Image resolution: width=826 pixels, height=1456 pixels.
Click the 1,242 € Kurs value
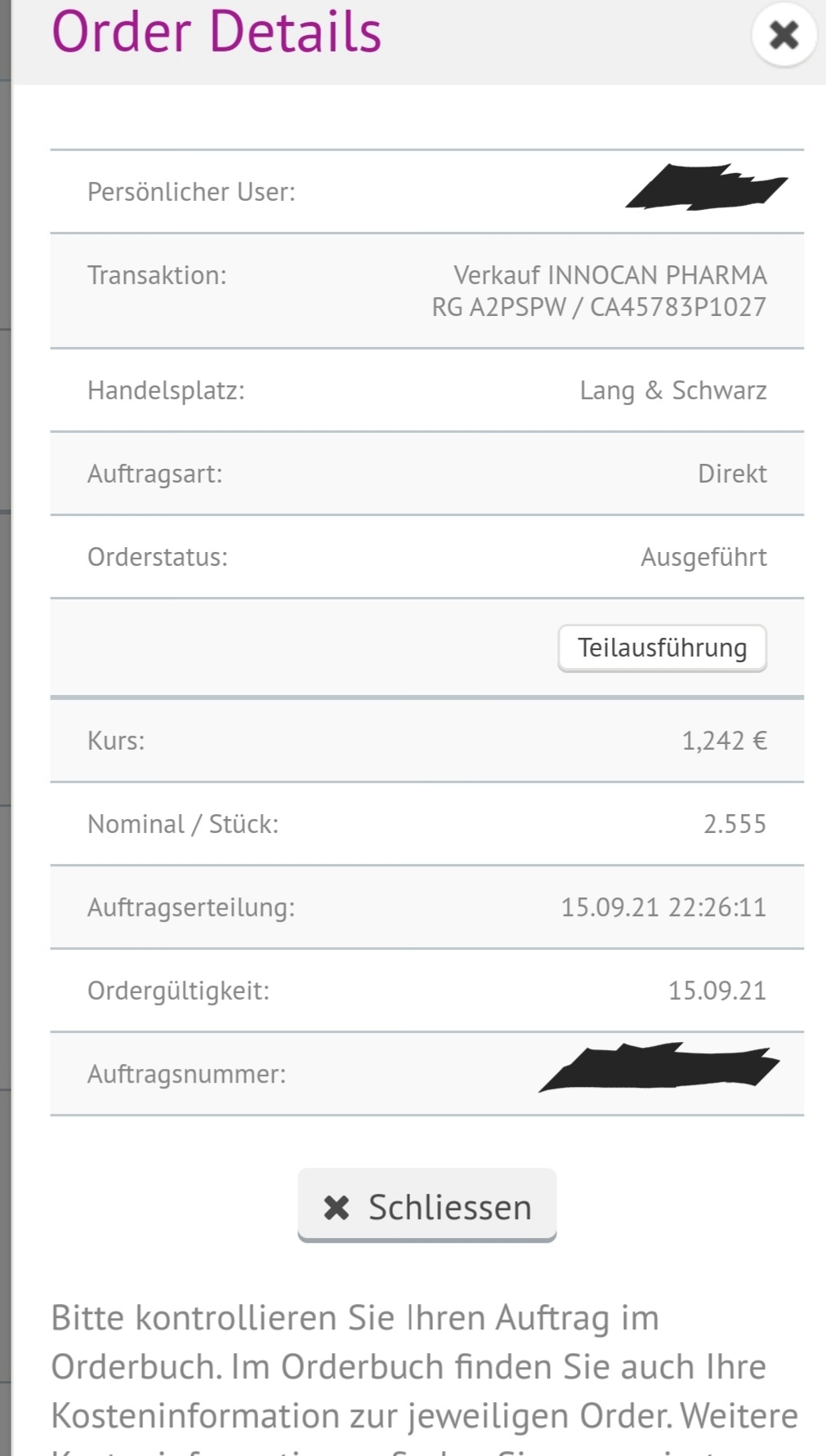pyautogui.click(x=724, y=741)
